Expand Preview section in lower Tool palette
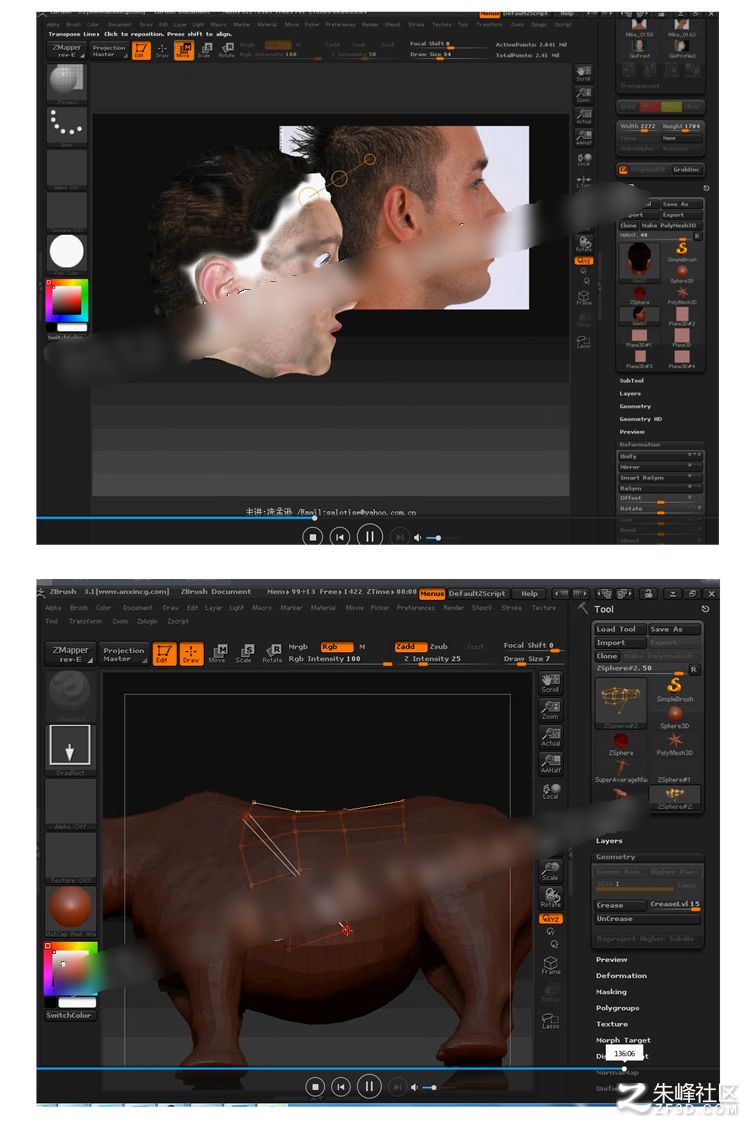This screenshot has width=750, height=1125. (x=611, y=960)
